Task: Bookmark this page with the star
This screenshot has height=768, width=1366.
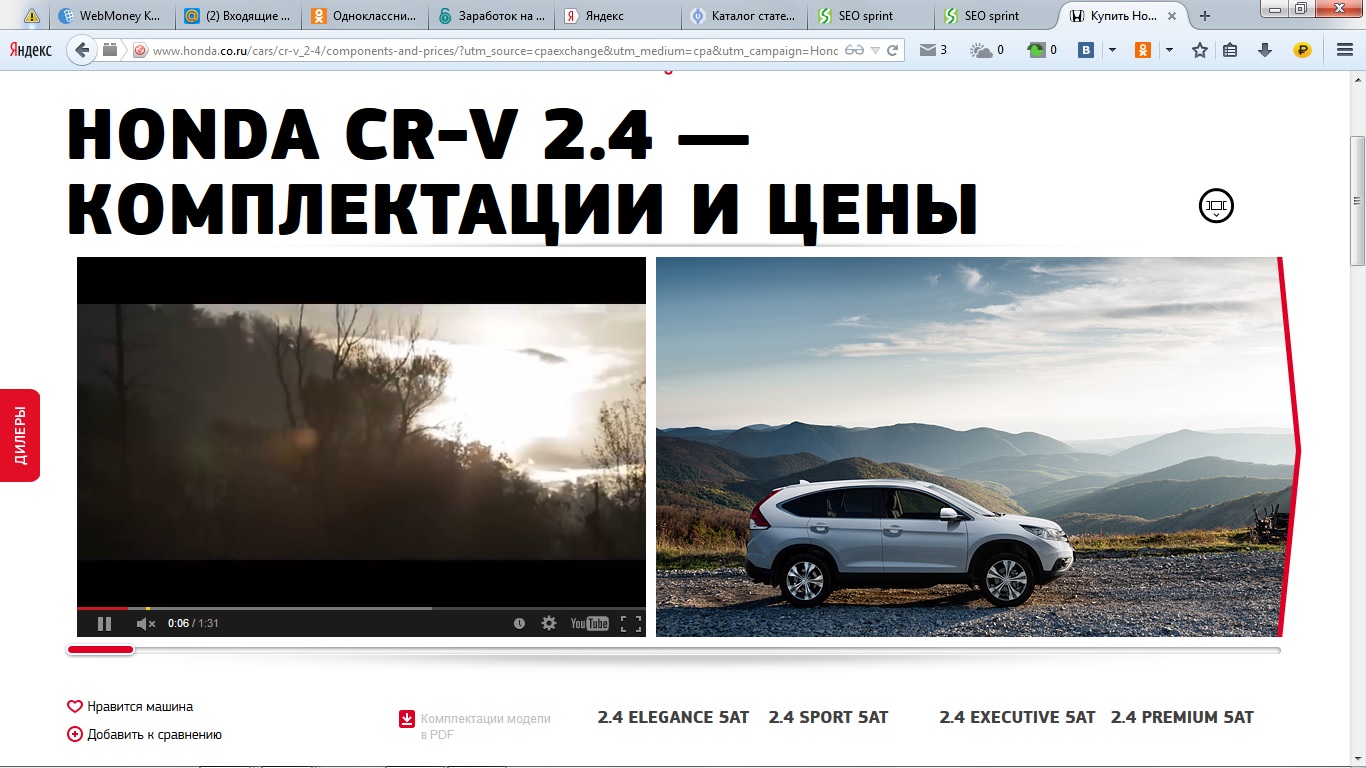Action: (x=1200, y=50)
